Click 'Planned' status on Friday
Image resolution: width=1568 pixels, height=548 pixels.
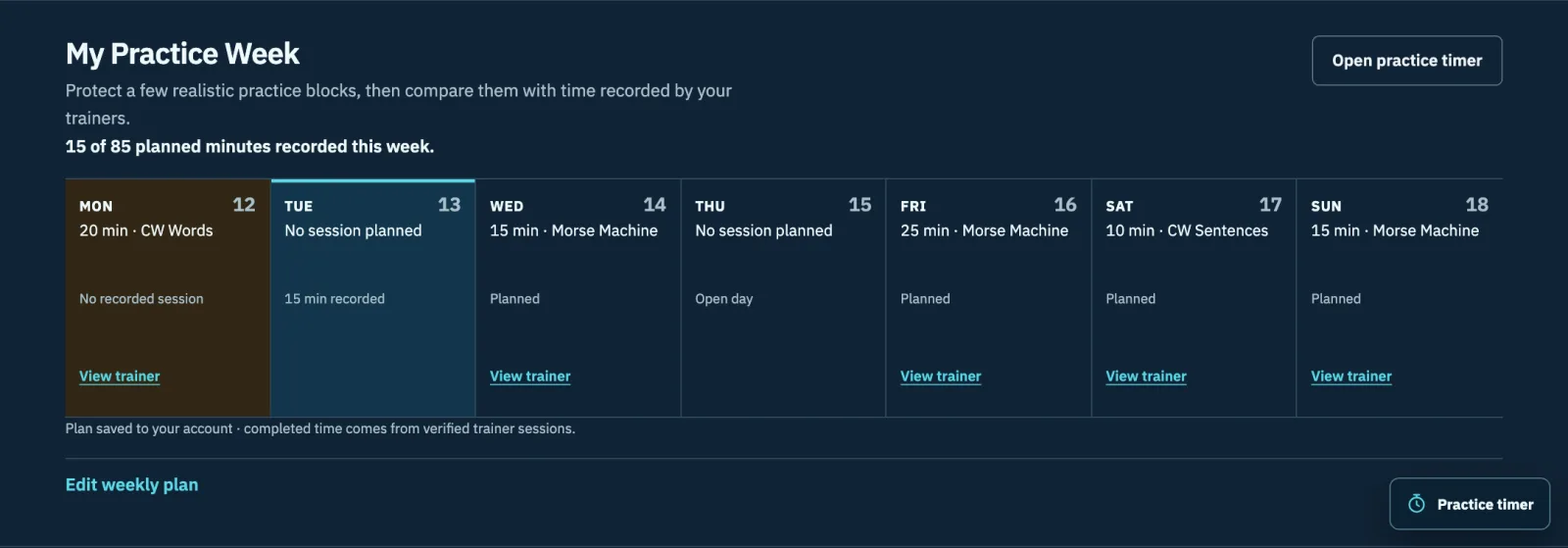pos(925,299)
